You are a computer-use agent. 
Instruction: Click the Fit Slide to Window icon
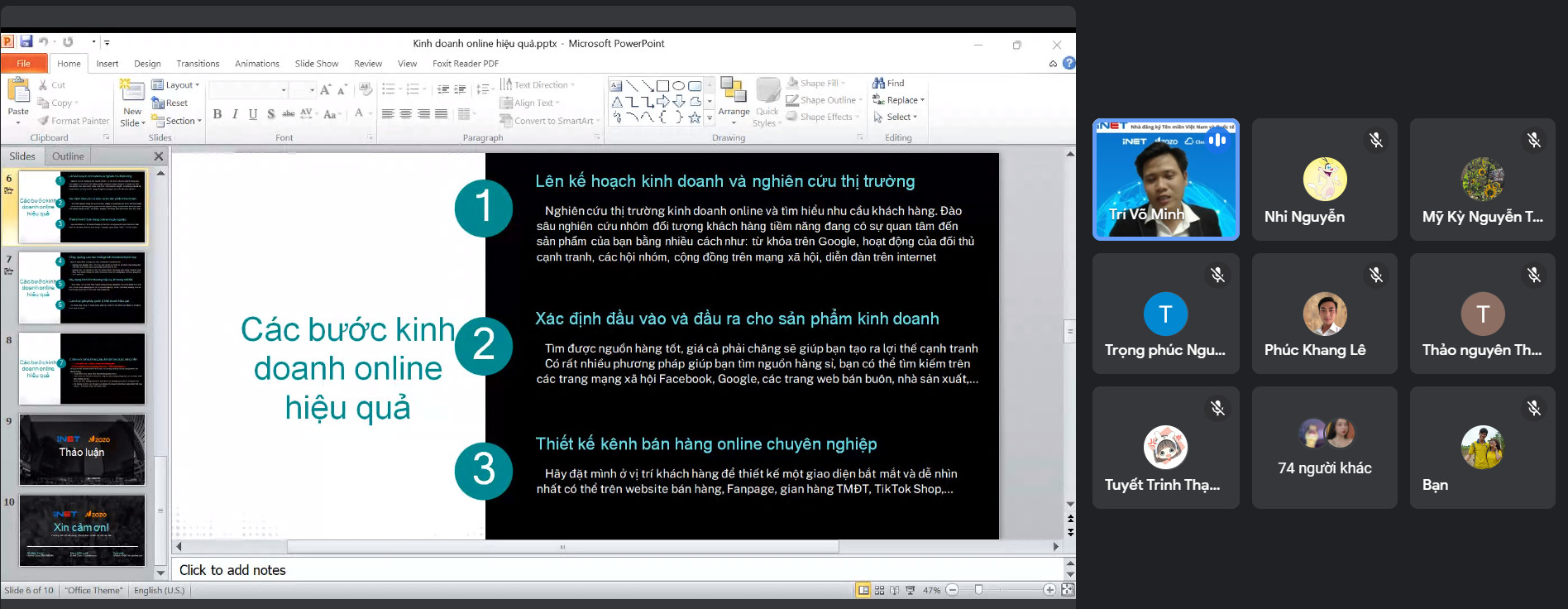tap(1068, 590)
